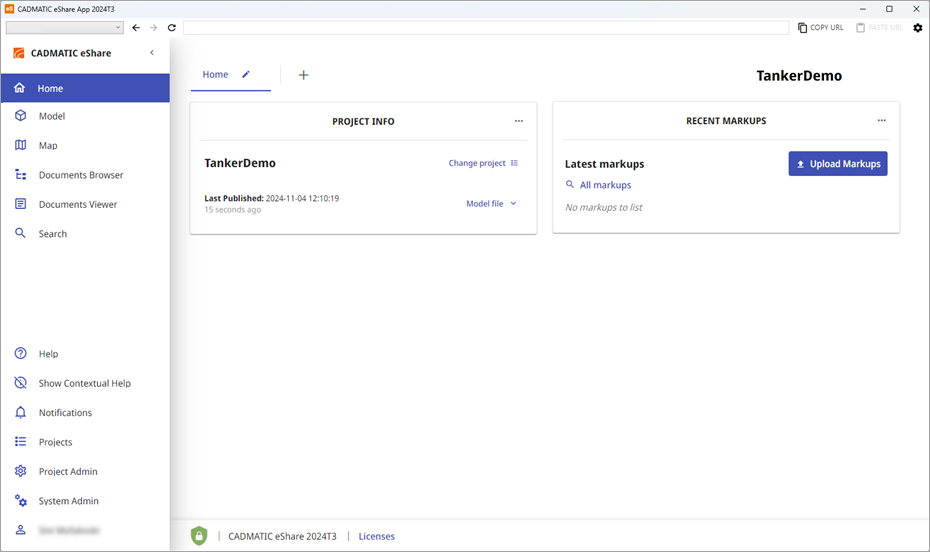Open the Map icon in sidebar
The width and height of the screenshot is (930, 552).
[x=20, y=146]
